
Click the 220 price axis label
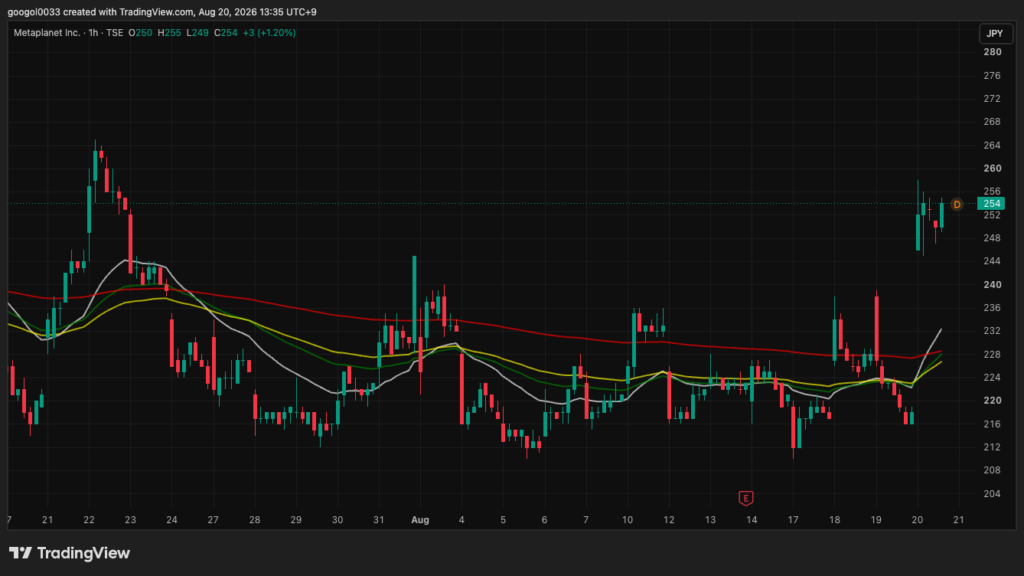tap(992, 400)
